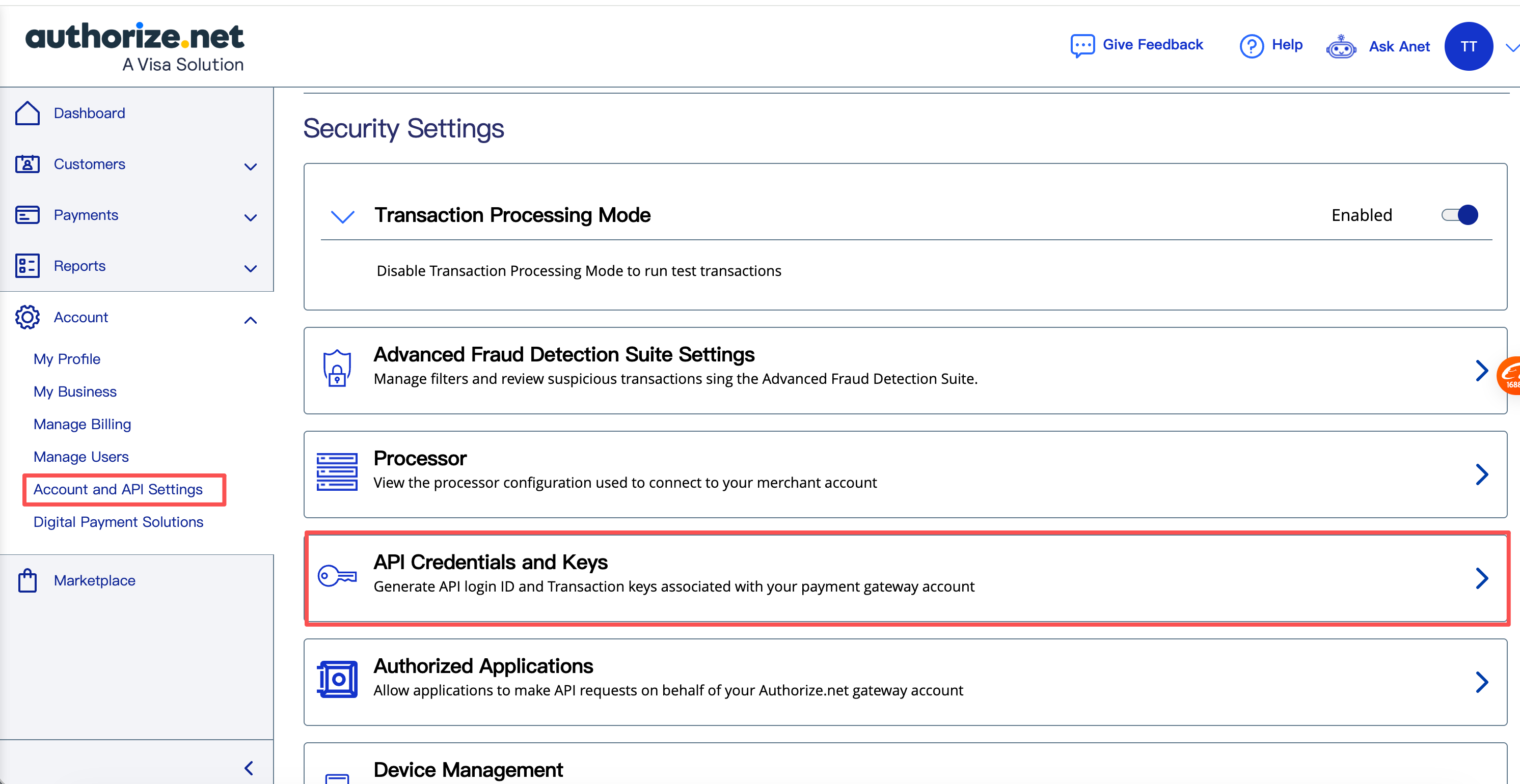Open Advanced Fraud Detection Suite Settings heading
Screen dimensions: 1520x784
(564, 354)
